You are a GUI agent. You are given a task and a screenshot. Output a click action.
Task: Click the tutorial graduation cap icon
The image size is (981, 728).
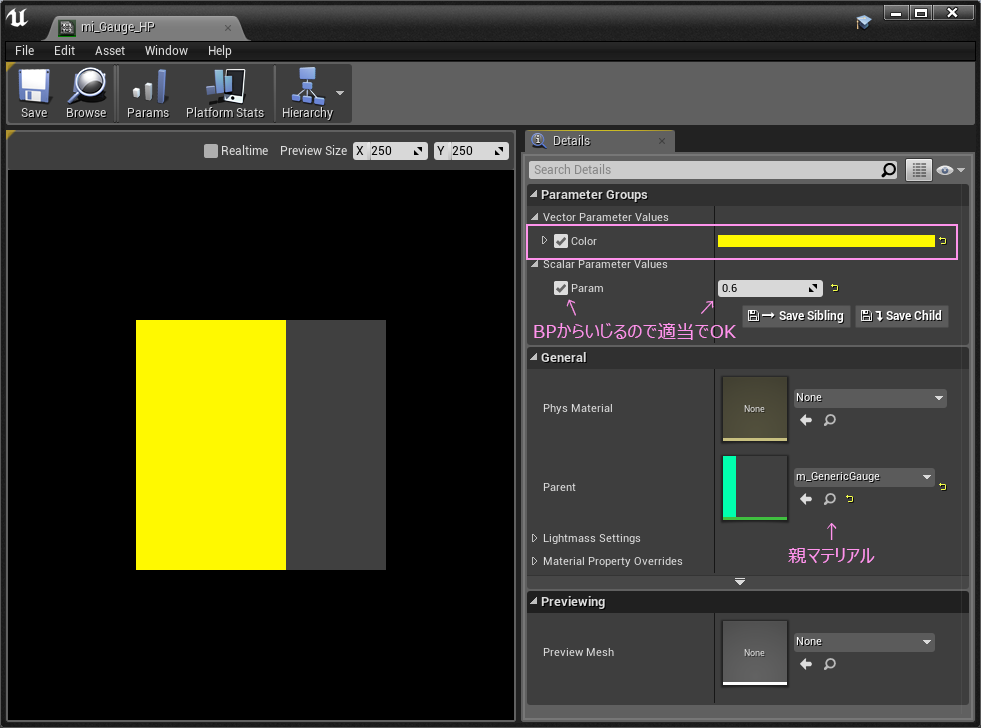(x=863, y=22)
